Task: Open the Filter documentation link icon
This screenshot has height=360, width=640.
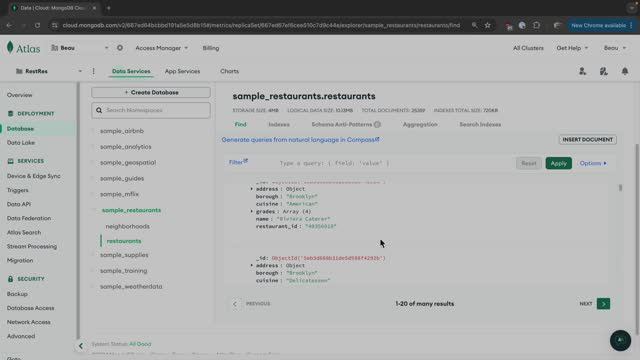Action: tap(246, 161)
